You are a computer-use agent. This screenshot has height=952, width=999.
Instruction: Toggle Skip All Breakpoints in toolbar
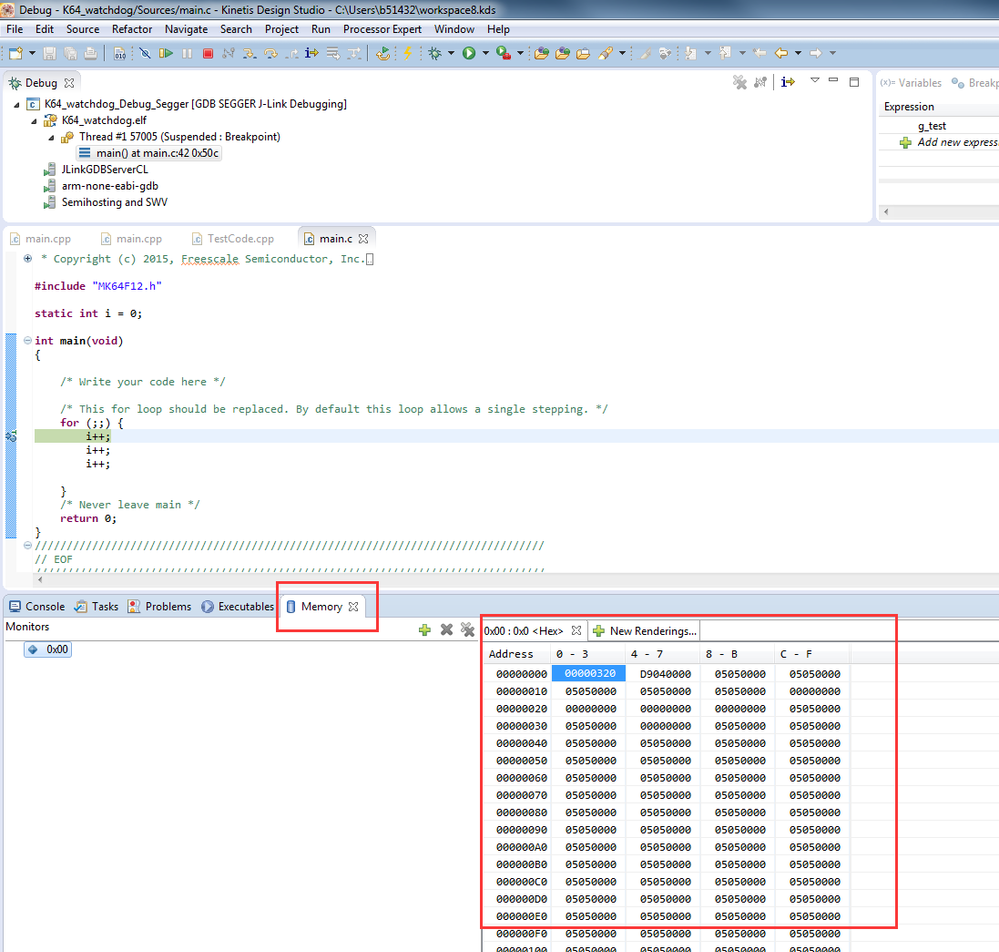(x=145, y=54)
